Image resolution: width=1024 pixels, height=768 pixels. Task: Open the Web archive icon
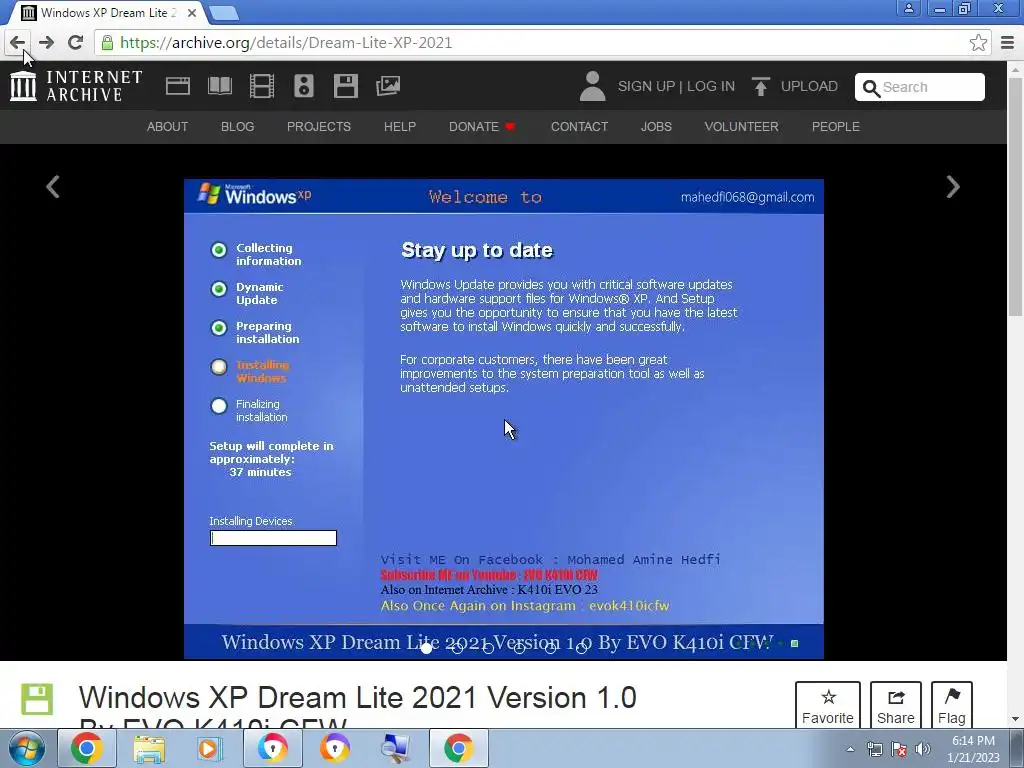[x=178, y=86]
